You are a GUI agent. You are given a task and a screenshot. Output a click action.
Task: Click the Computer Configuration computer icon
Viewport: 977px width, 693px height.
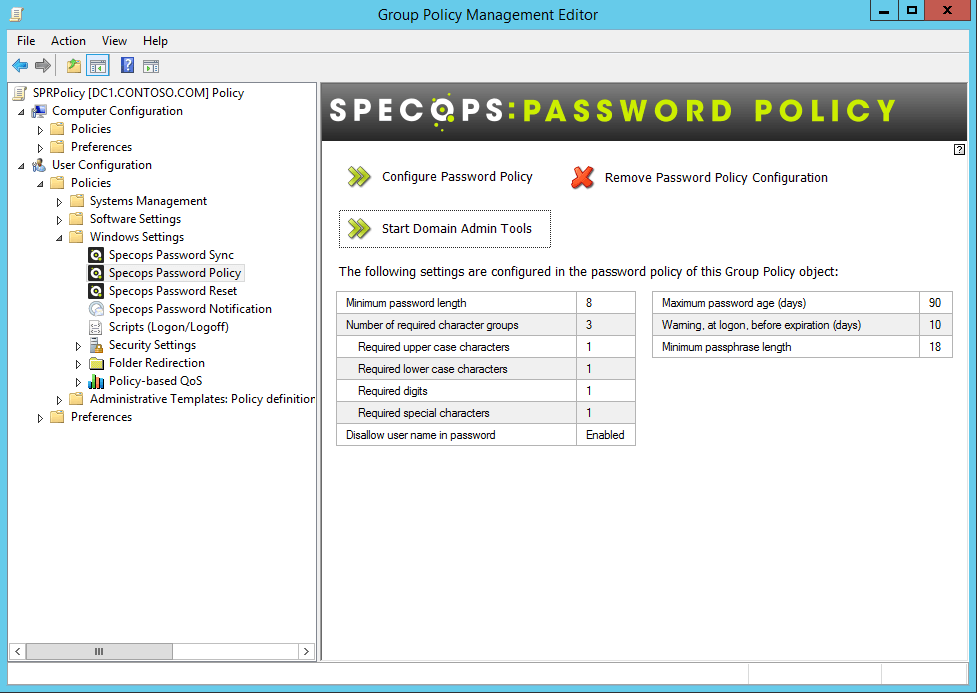(39, 111)
